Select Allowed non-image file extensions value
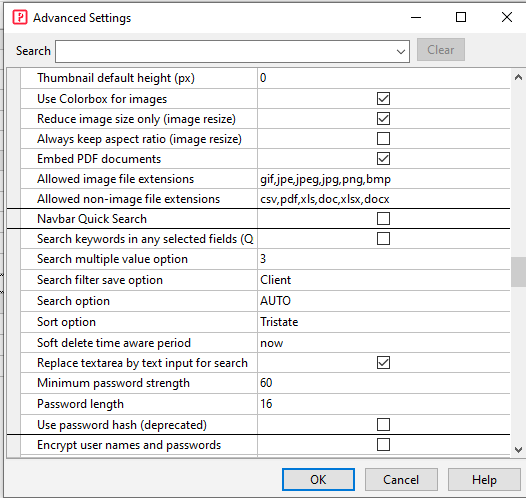 point(324,199)
